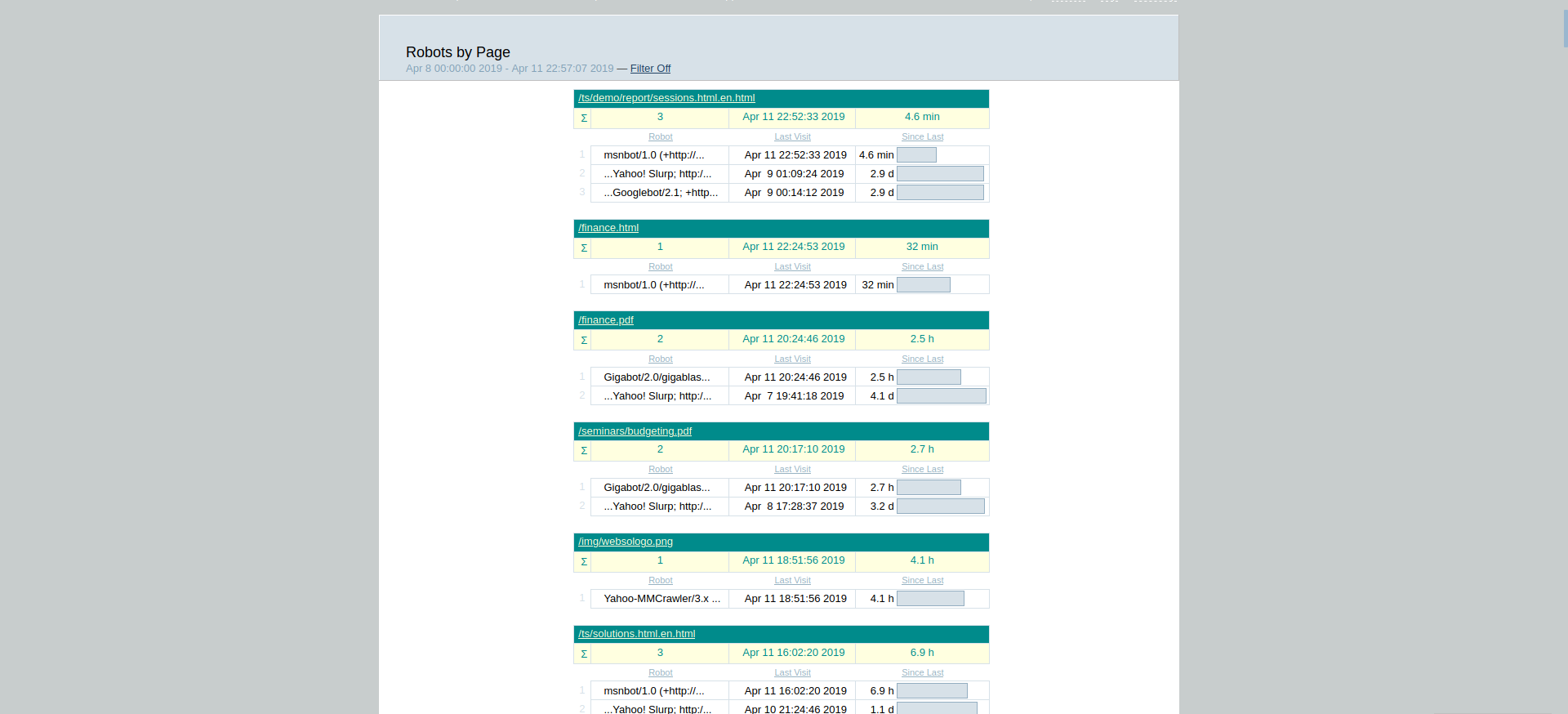Click the Googlebot 2.9 d bar in the sessions section
The image size is (1568, 714).
pyautogui.click(x=940, y=193)
